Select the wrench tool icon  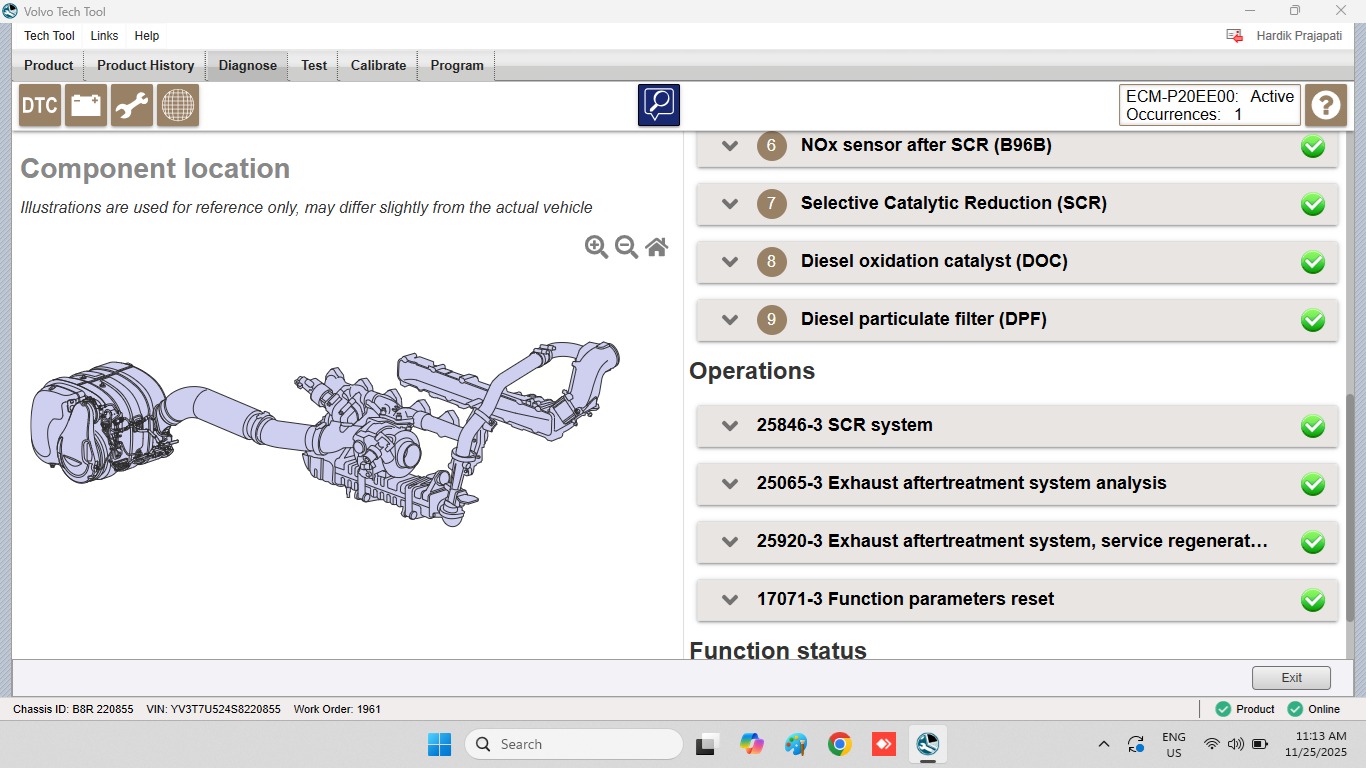132,105
